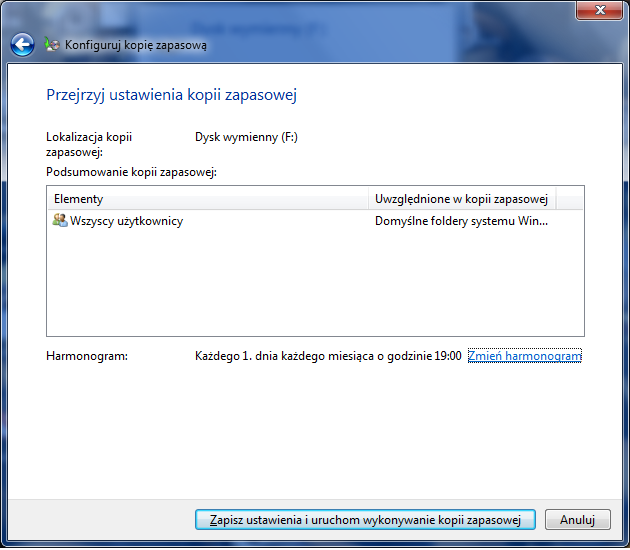Image resolution: width=630 pixels, height=550 pixels.
Task: Click Uwzględnione w kopii zapasowej column header
Action: [x=461, y=199]
